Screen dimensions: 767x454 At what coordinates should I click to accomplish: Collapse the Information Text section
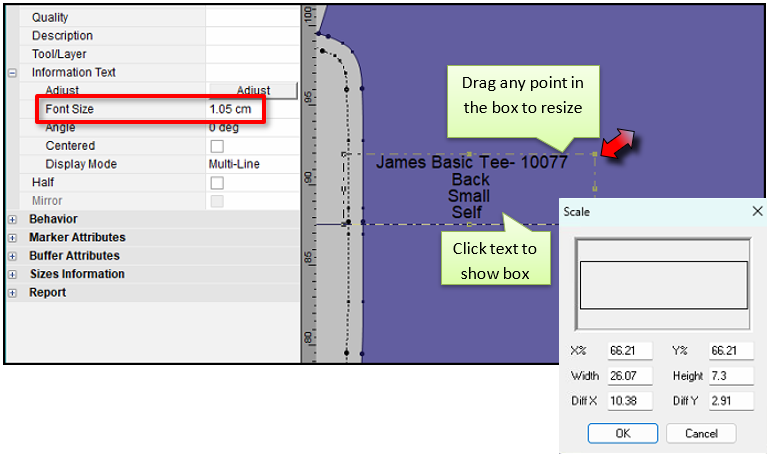pyautogui.click(x=12, y=73)
